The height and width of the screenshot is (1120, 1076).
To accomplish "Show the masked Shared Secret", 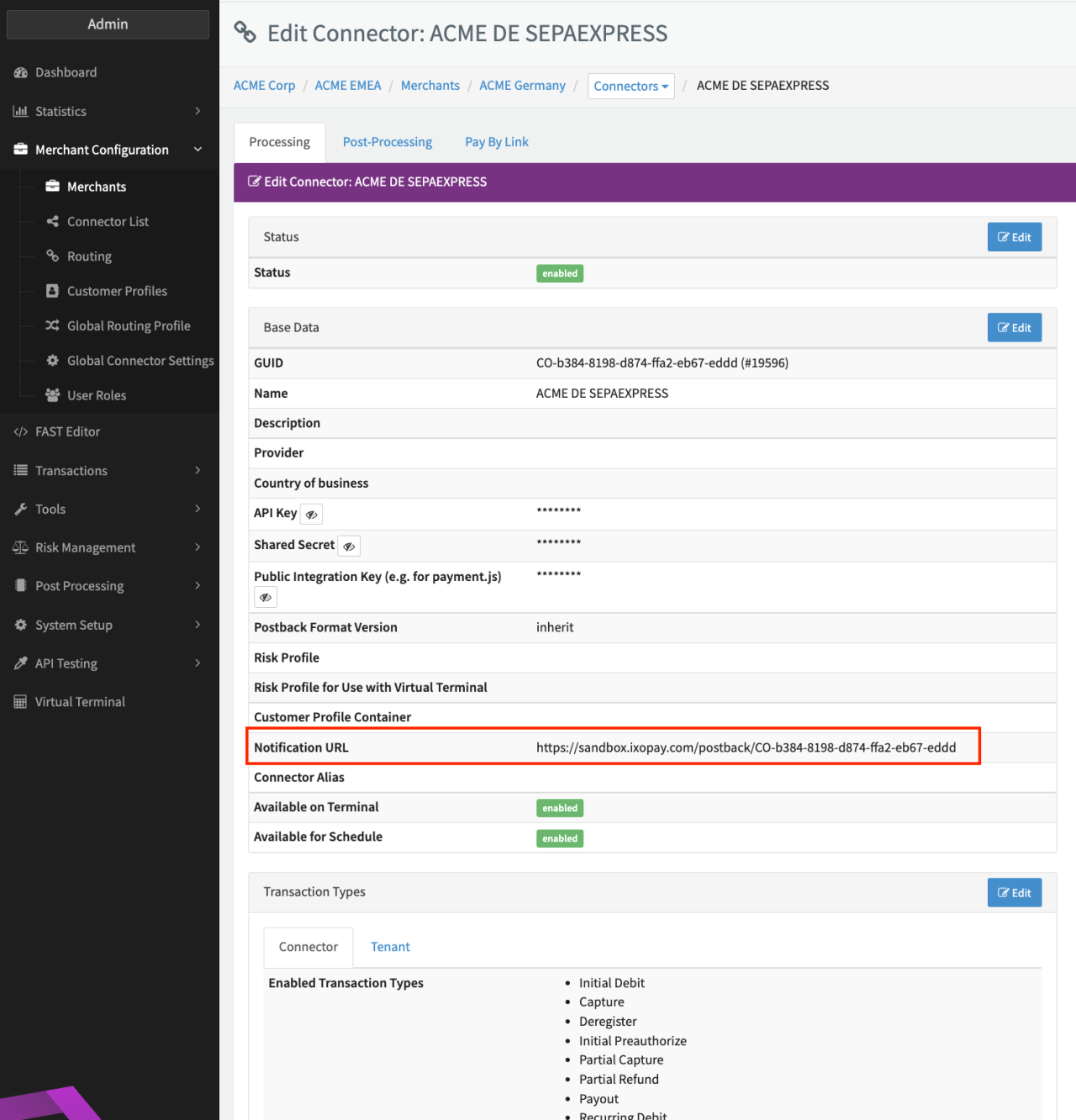I will pyautogui.click(x=349, y=547).
